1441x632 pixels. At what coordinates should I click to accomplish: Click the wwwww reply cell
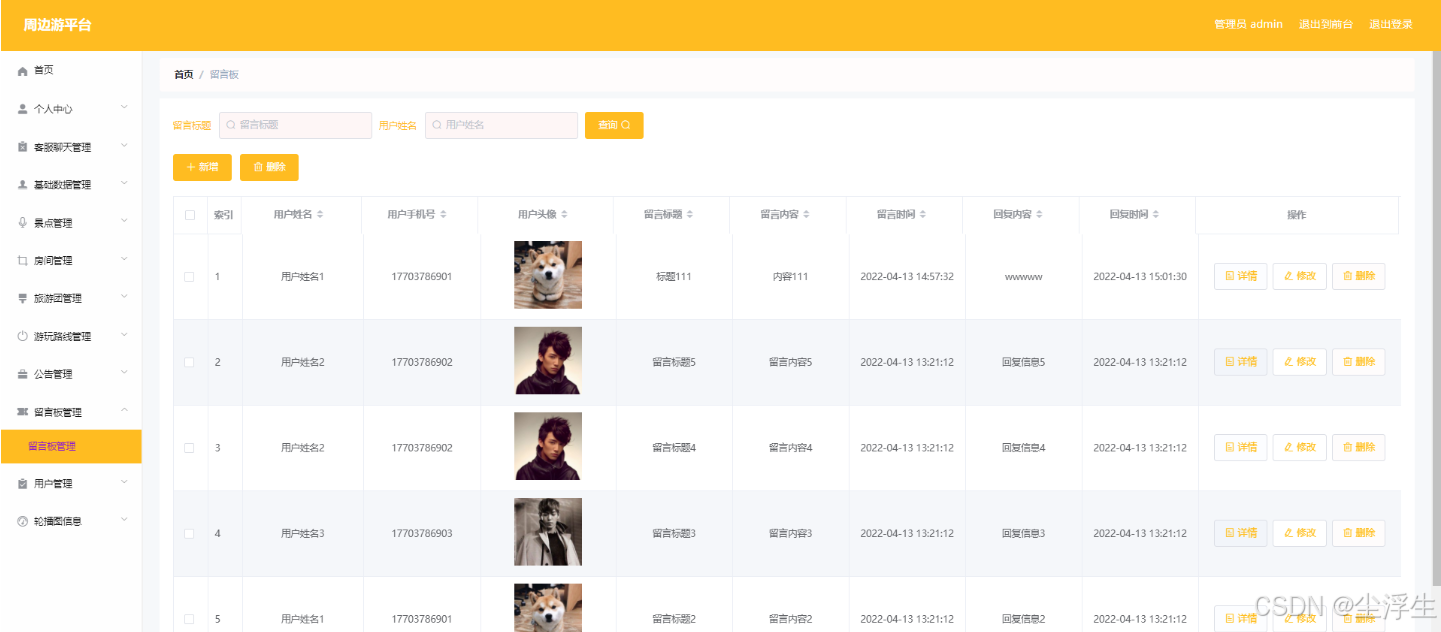tap(1023, 277)
